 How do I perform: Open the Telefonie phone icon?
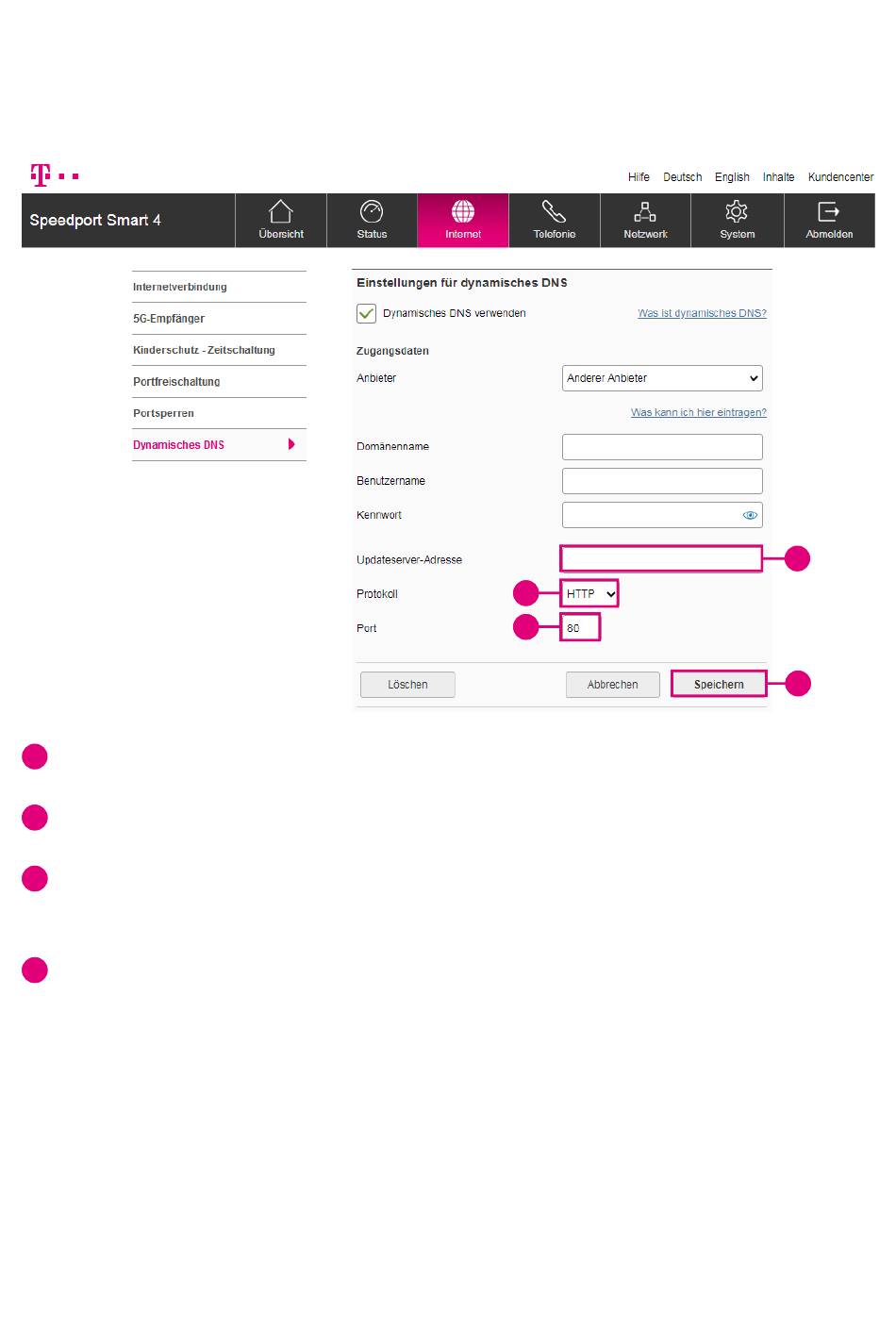coord(554,212)
